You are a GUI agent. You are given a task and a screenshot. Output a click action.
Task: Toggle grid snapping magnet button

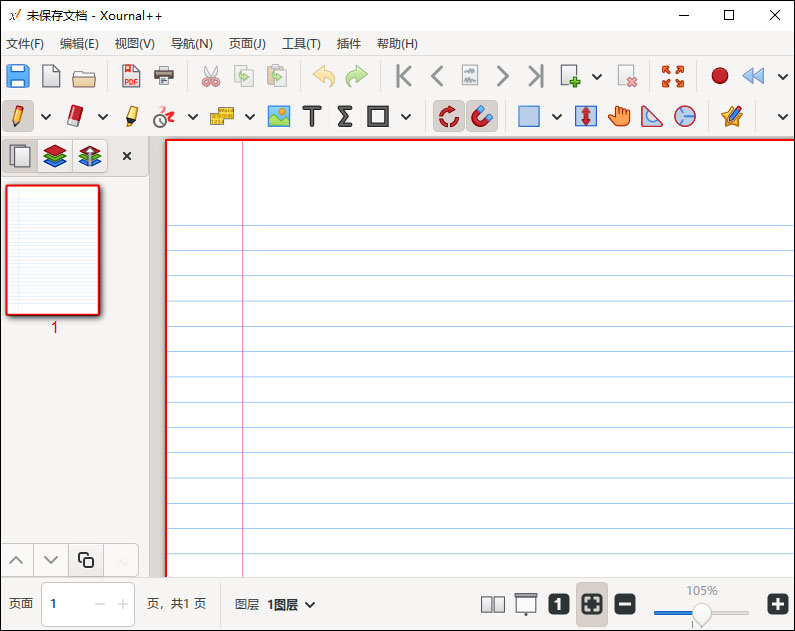[481, 116]
